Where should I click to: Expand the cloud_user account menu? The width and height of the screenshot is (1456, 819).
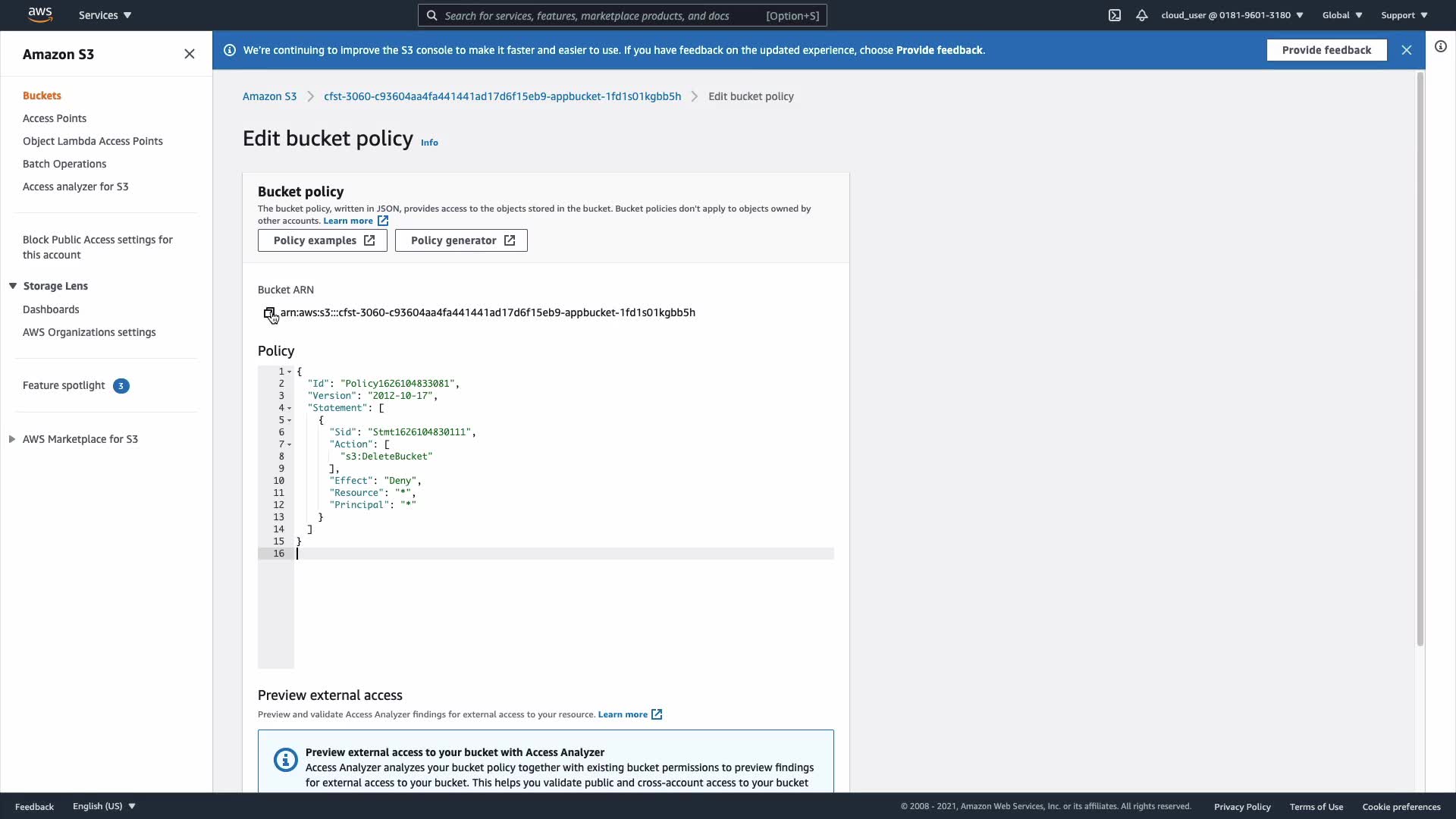coord(1232,15)
